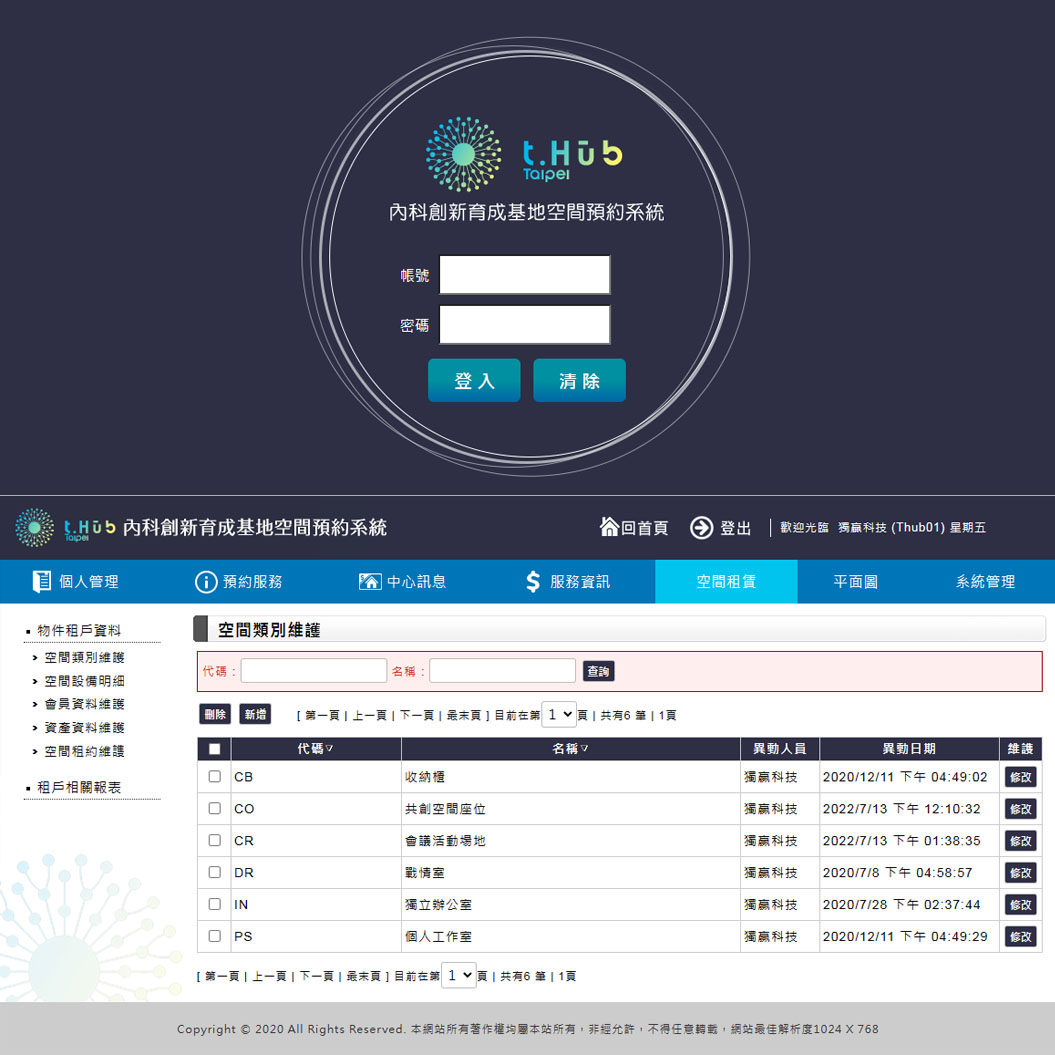Image resolution: width=1055 pixels, height=1055 pixels.
Task: Expand the 物件租戶資料 sidebar section
Action: tap(79, 630)
